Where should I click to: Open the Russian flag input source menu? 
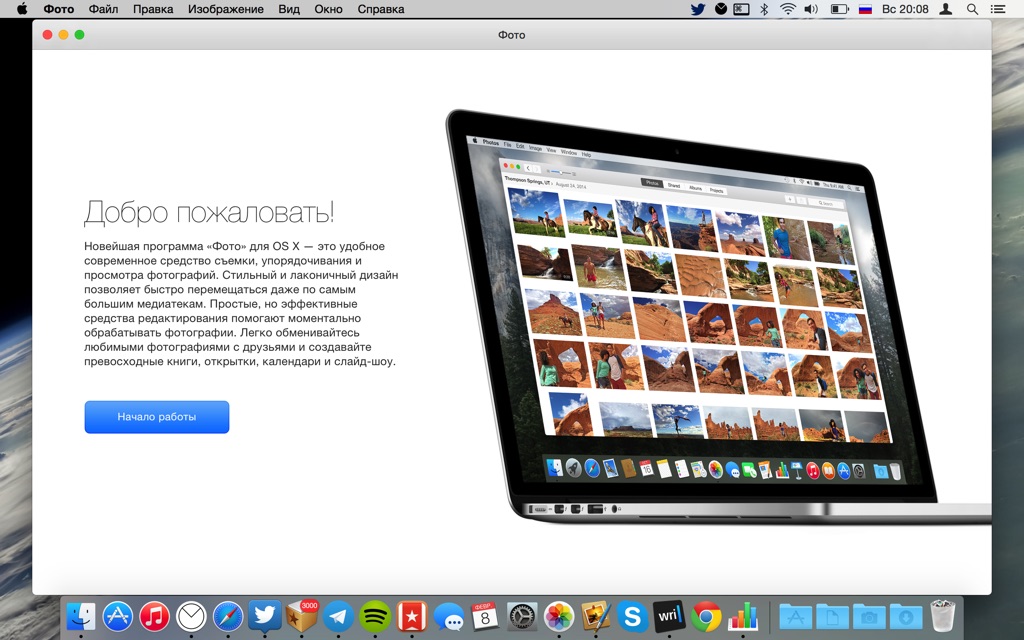865,9
